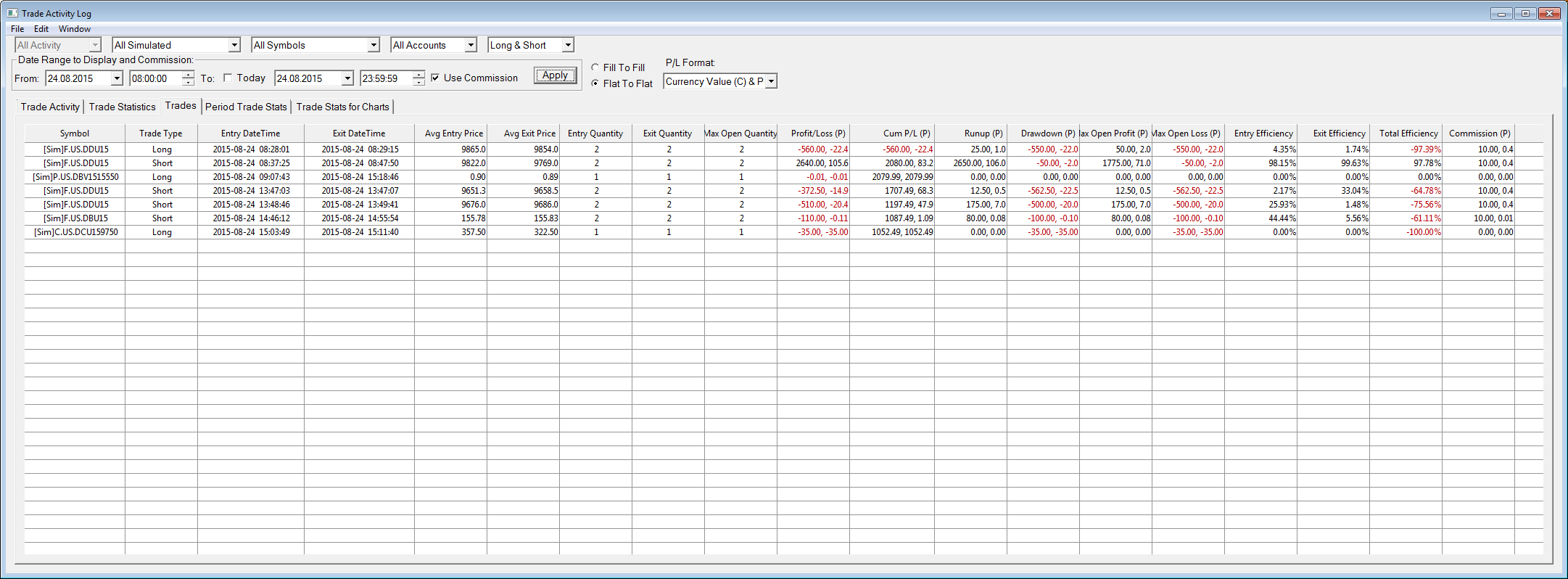Screen dimensions: 1568x579
Task: Open the Trade Stats for Charts tab
Action: point(342,107)
